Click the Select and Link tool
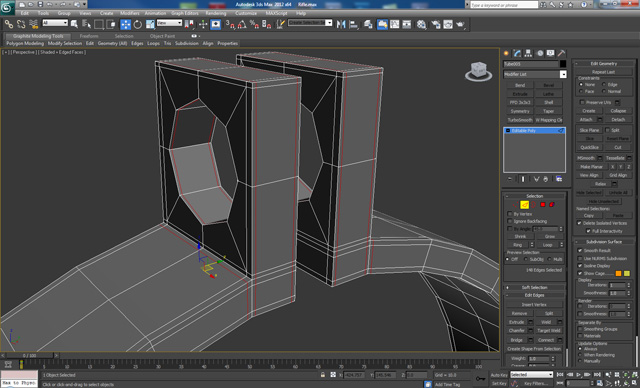 9,24
